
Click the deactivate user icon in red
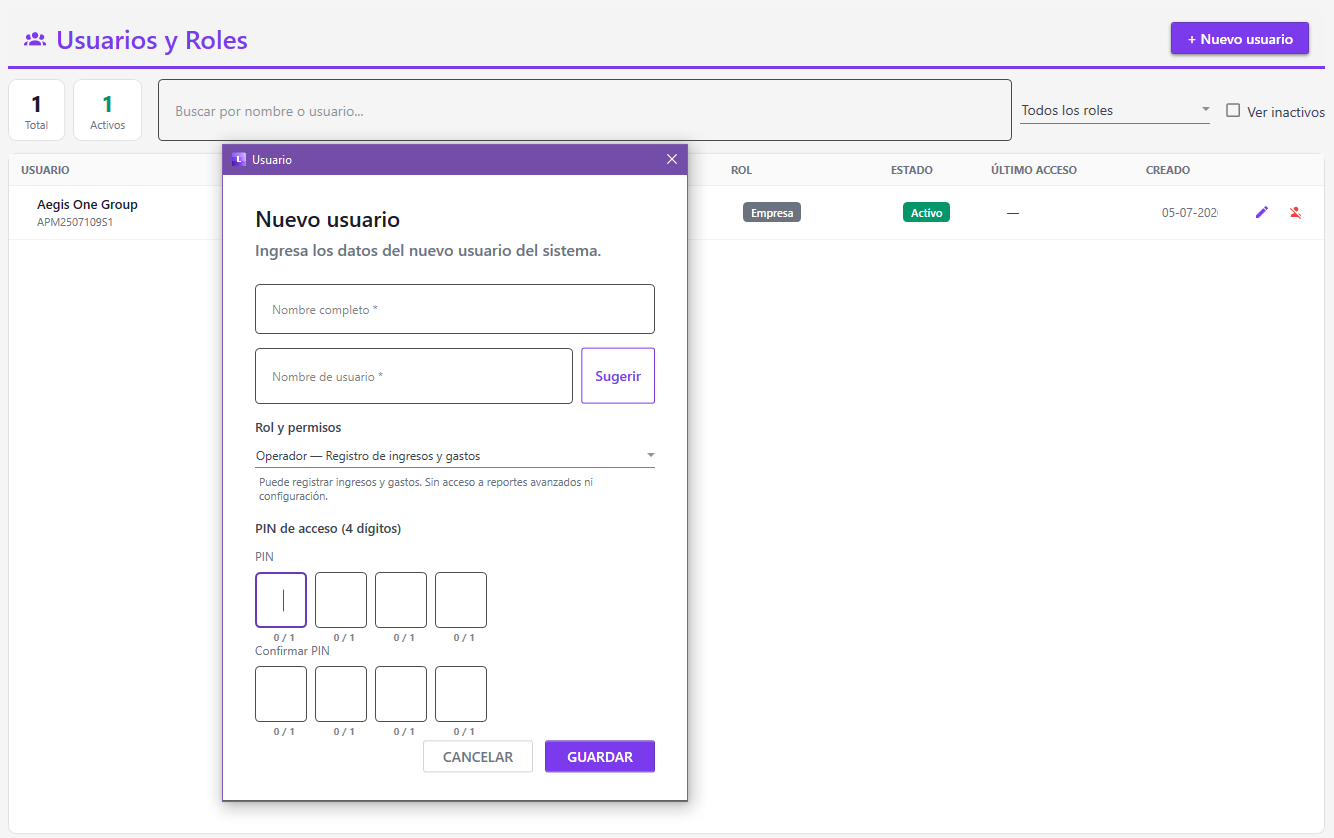1295,212
